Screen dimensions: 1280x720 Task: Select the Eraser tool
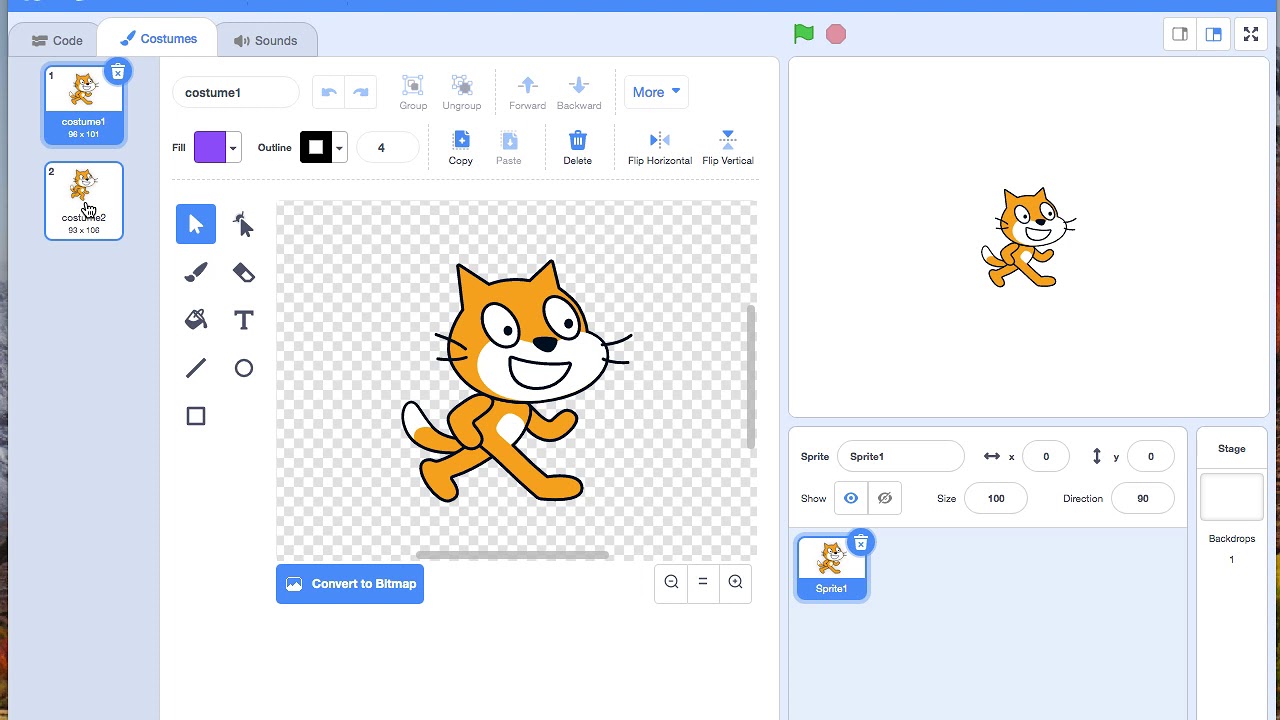244,272
